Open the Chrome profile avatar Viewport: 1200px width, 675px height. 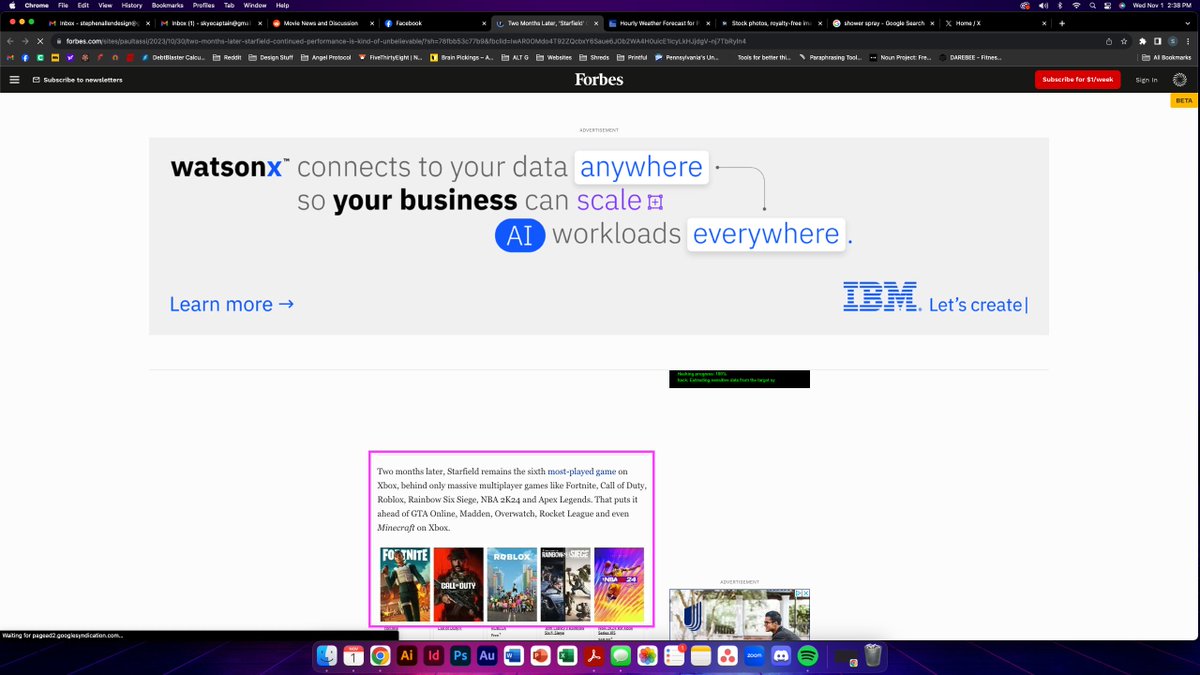[1173, 42]
